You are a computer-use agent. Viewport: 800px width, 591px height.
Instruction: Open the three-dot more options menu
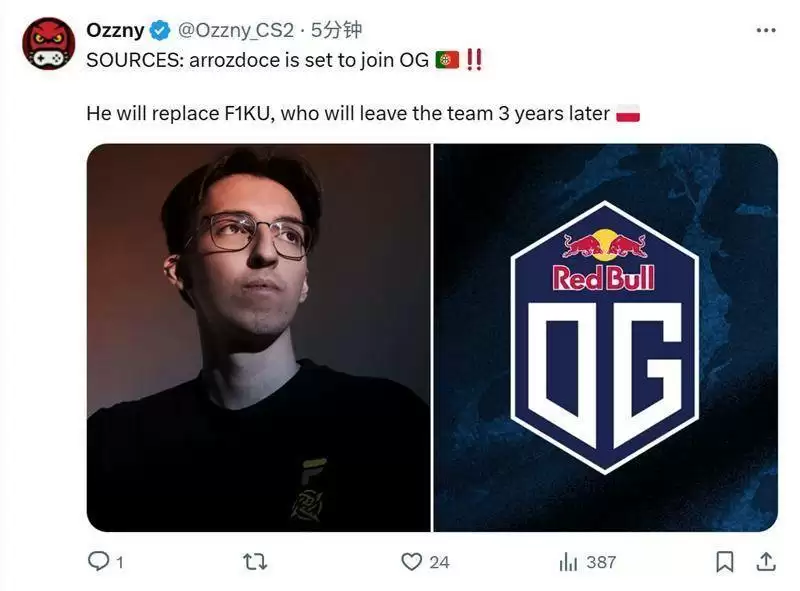[766, 31]
